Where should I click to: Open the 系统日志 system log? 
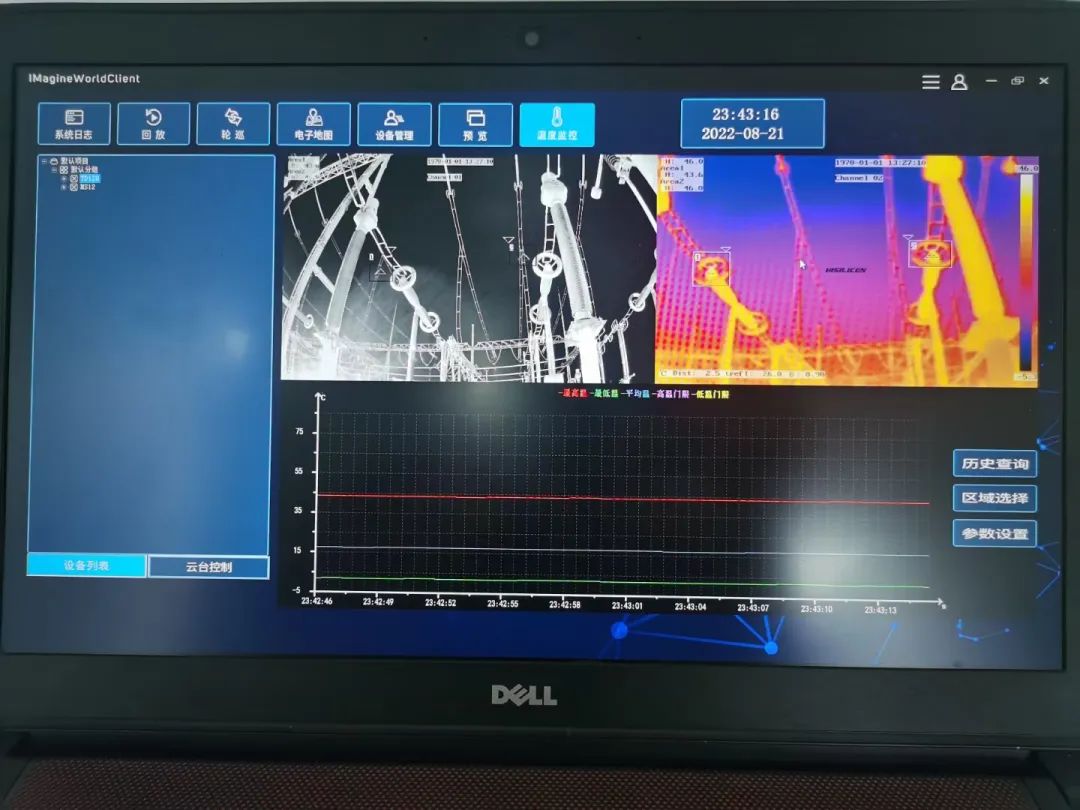pyautogui.click(x=74, y=124)
